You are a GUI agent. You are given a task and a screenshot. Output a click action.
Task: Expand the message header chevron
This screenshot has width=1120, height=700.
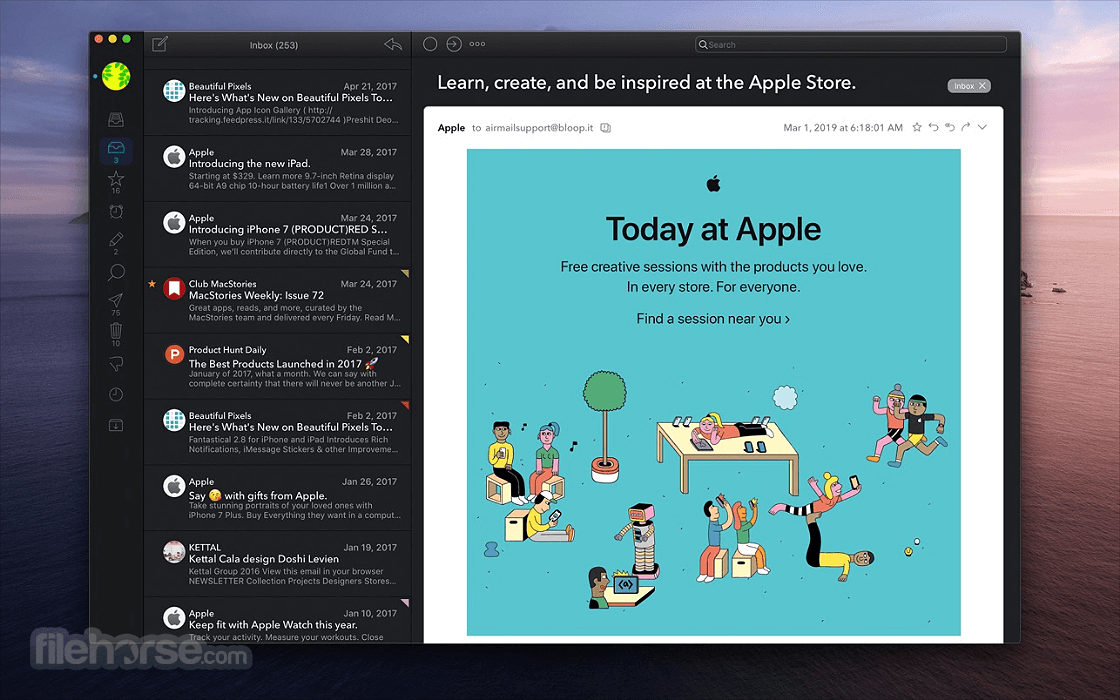point(982,127)
